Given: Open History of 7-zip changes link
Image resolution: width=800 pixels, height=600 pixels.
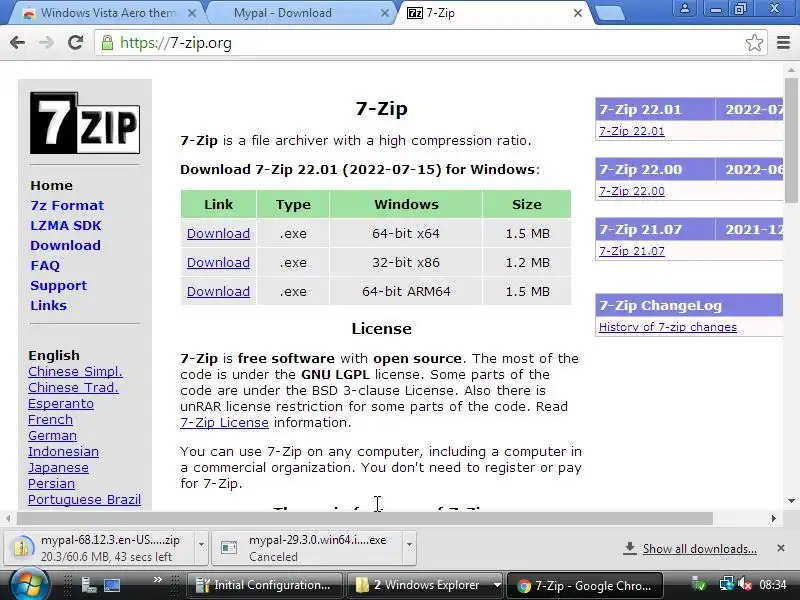Looking at the screenshot, I should [x=668, y=327].
